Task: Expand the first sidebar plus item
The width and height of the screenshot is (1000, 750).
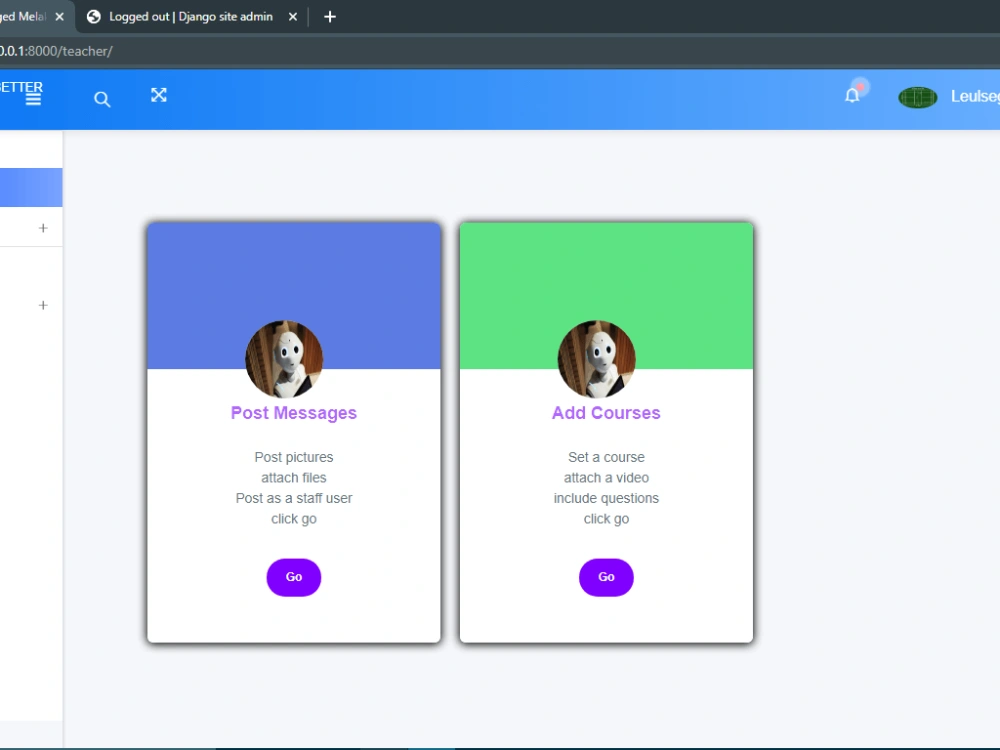Action: click(43, 228)
